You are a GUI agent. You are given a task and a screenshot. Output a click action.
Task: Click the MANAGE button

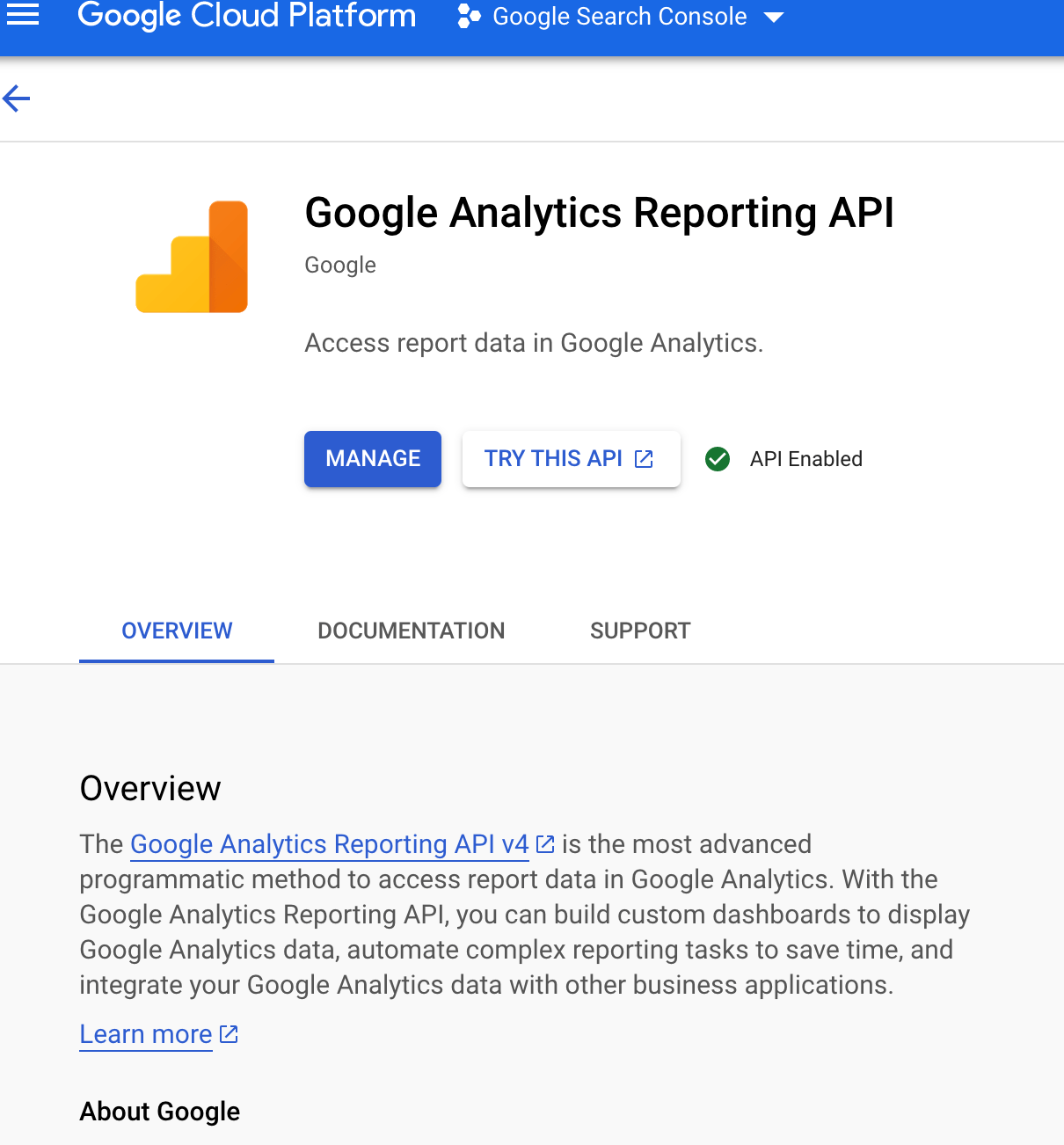pyautogui.click(x=373, y=459)
